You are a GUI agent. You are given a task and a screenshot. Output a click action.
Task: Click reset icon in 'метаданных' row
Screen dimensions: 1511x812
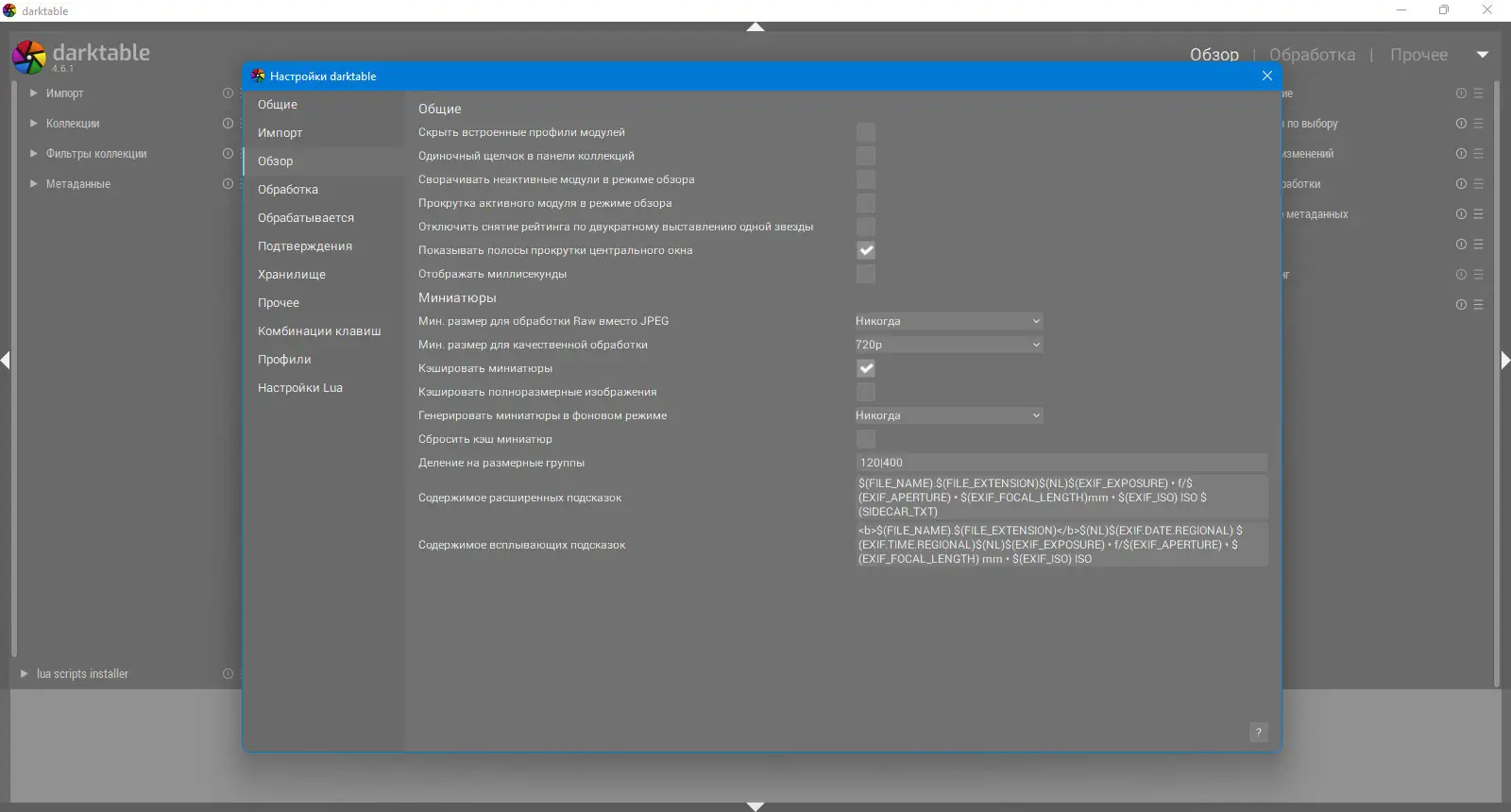point(1461,214)
